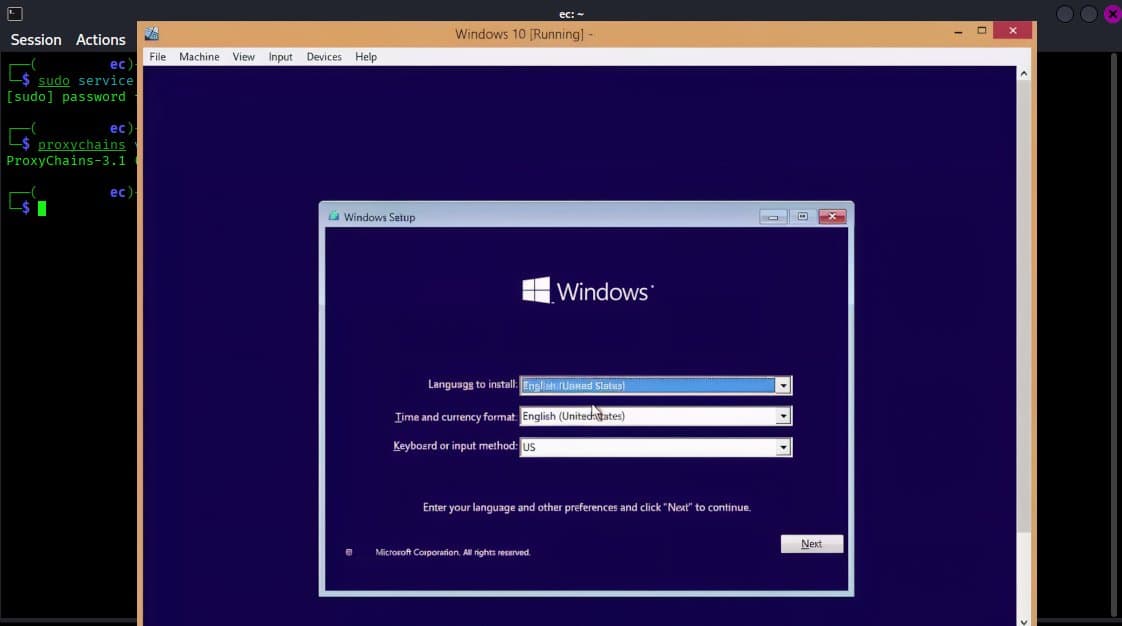The image size is (1122, 626).
Task: Click the Next button in Windows Setup
Action: click(811, 544)
